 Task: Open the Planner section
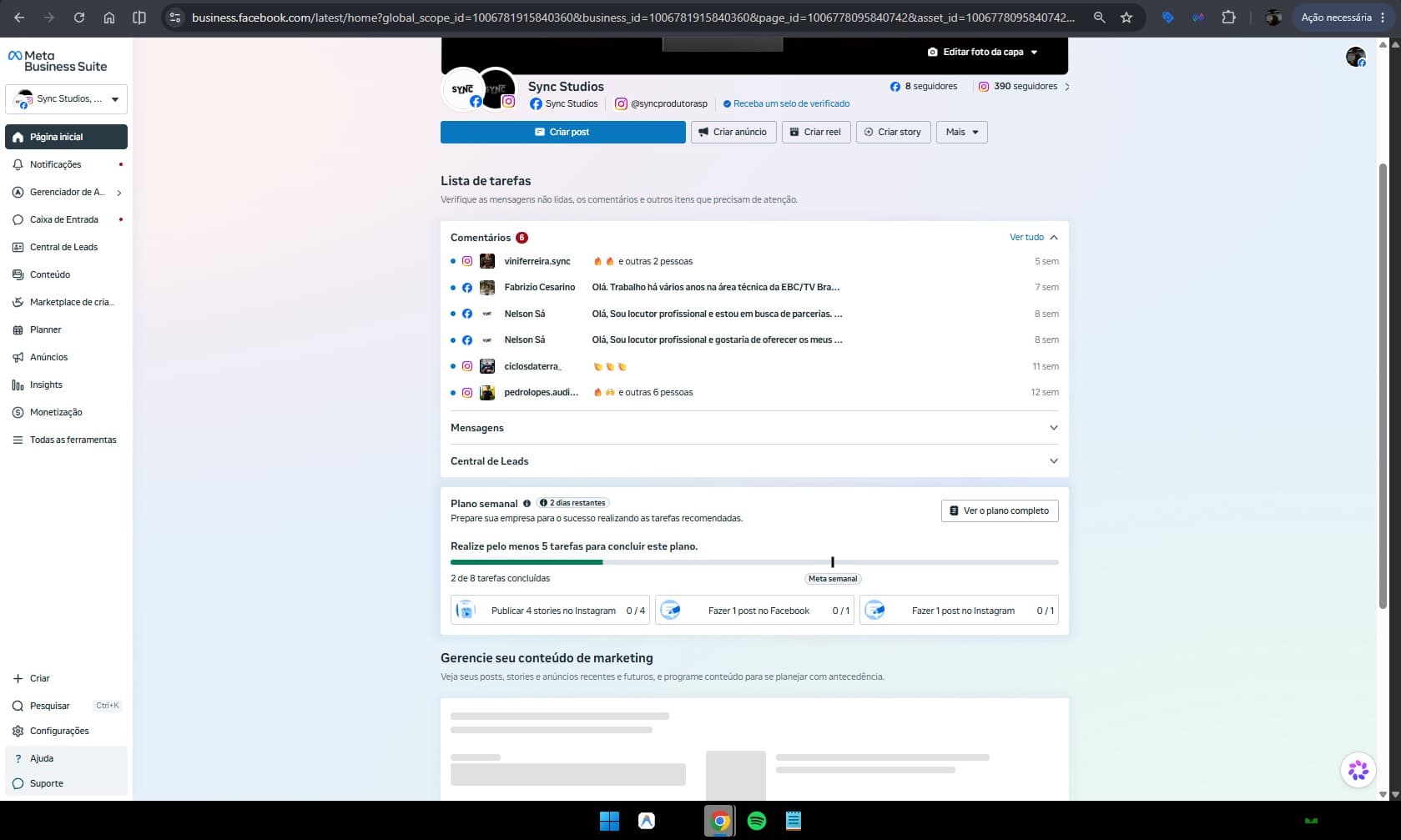pos(66,329)
